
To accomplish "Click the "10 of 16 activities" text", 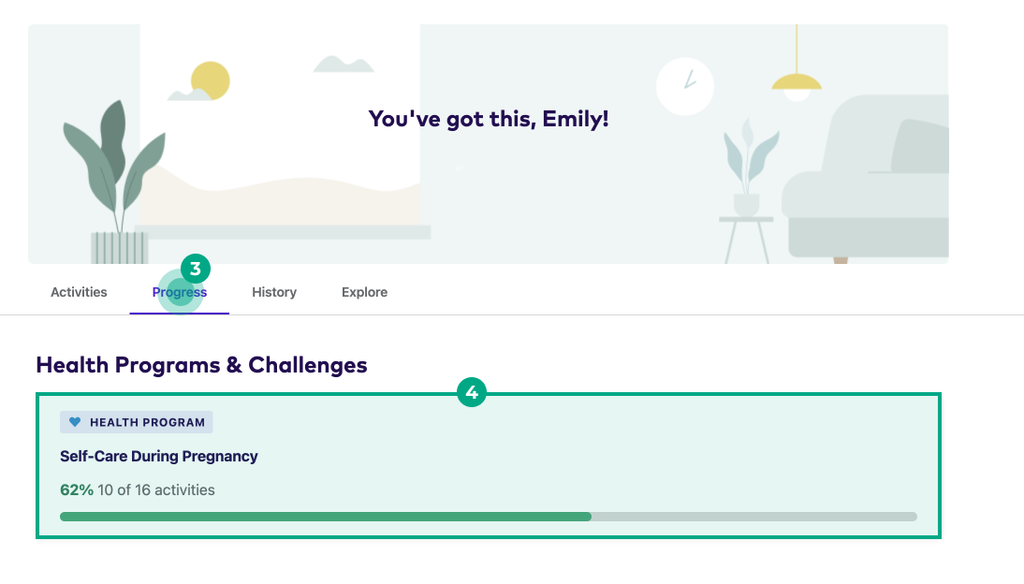I will click(x=156, y=490).
